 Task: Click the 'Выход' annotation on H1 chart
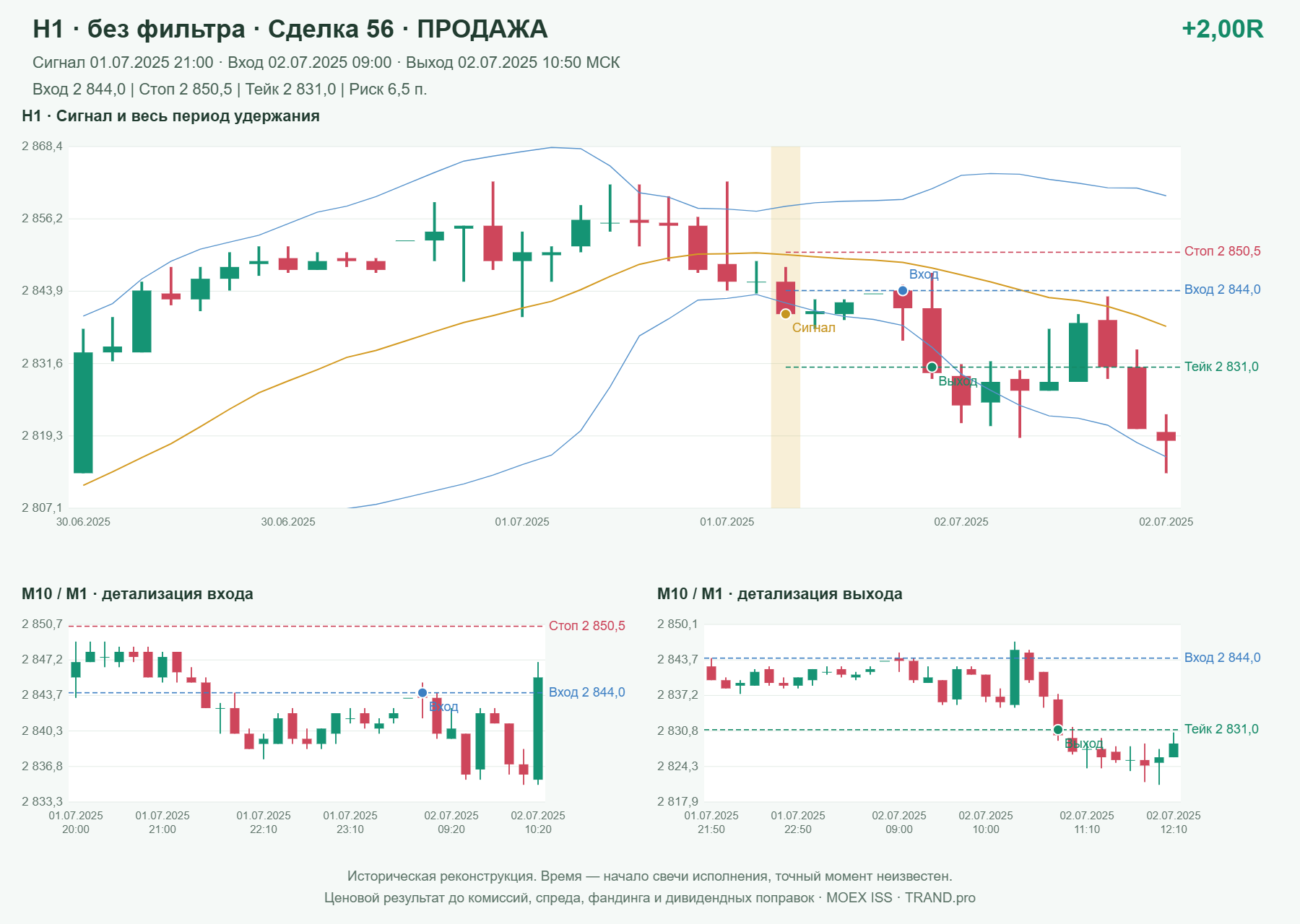[958, 381]
